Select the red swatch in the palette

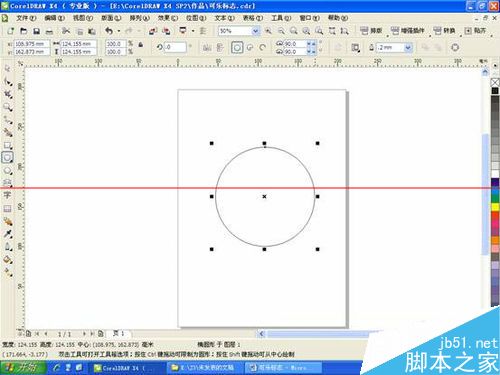(495, 216)
